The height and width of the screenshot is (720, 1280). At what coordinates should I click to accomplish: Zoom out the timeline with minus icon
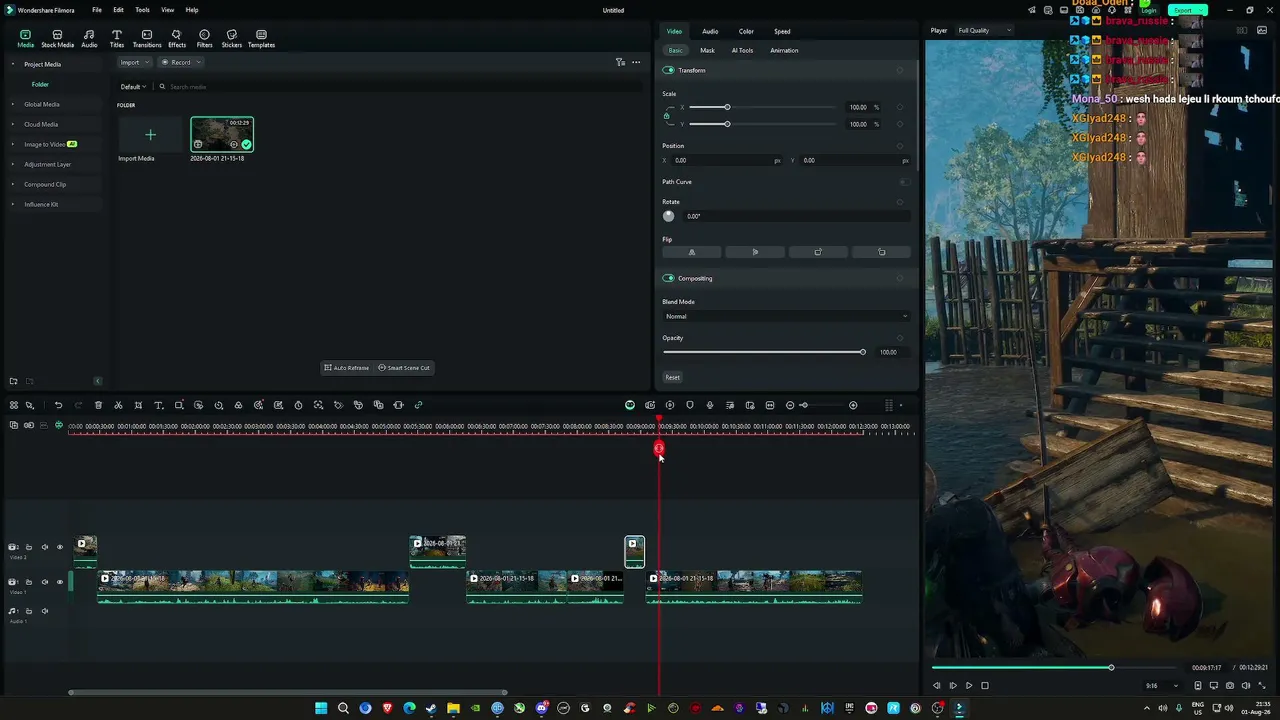click(x=790, y=405)
